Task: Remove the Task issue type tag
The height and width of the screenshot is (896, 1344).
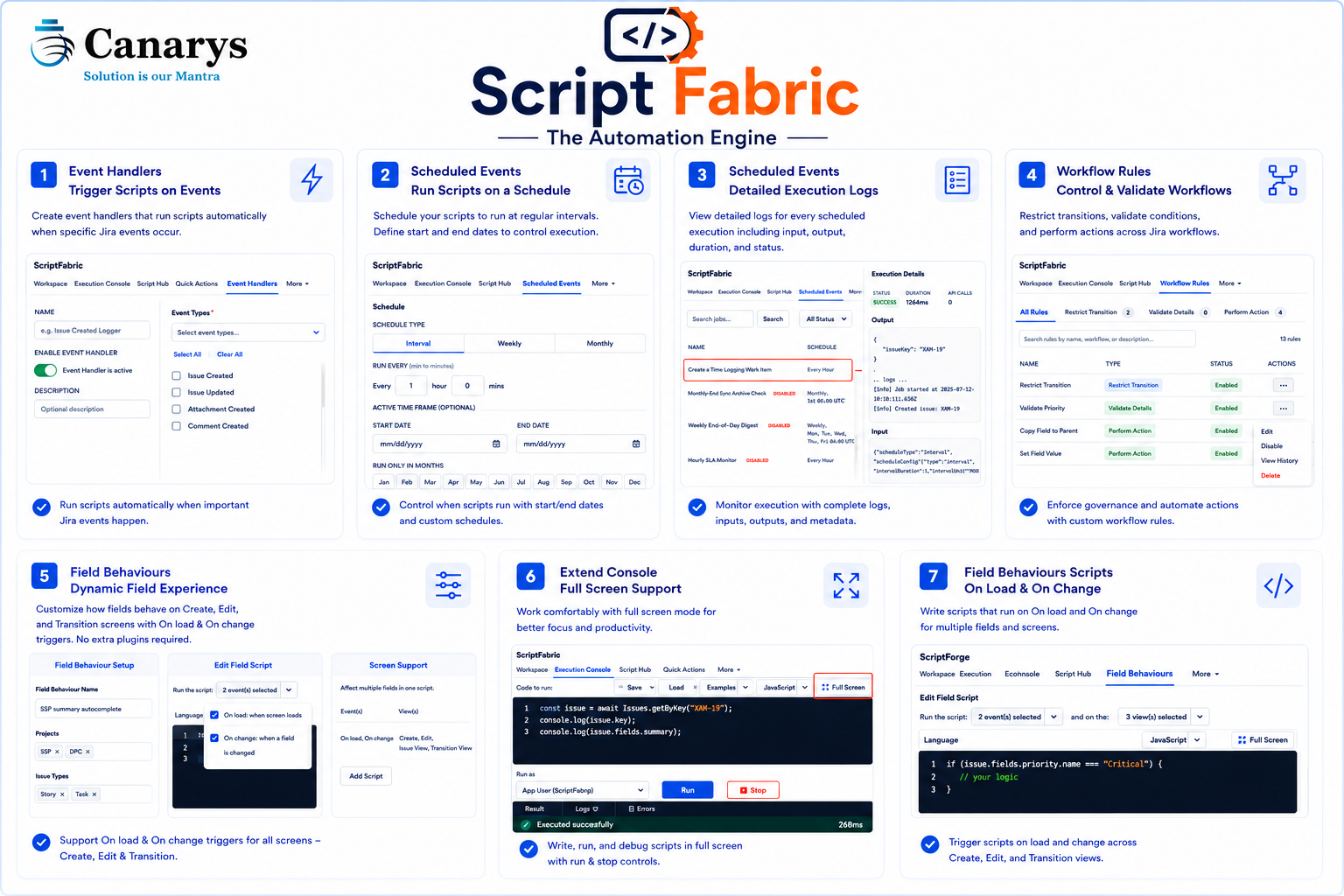Action: coord(94,794)
